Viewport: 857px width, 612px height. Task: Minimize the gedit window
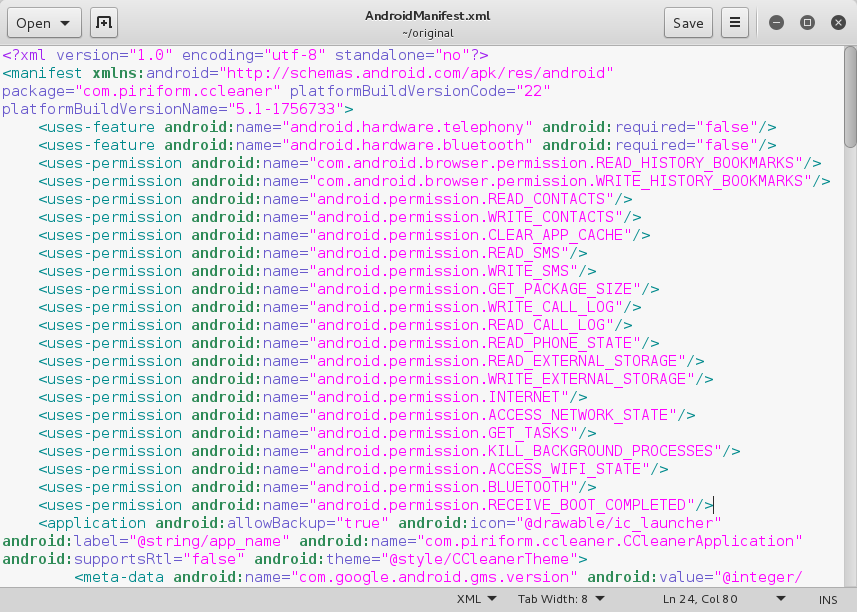tap(776, 22)
